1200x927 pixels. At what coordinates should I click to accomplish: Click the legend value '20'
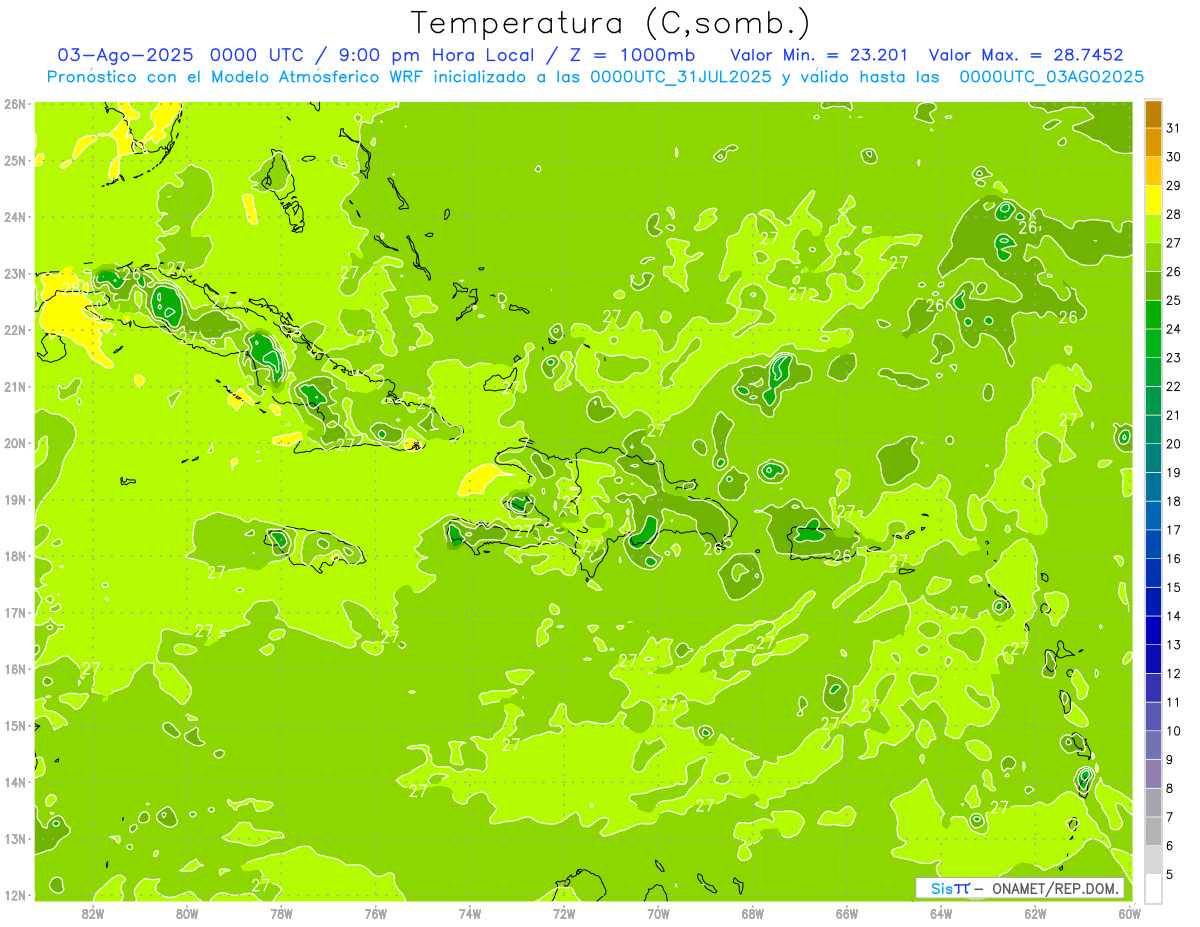click(1173, 443)
